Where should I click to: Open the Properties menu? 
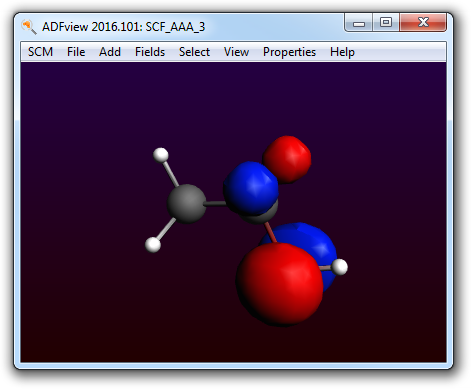coord(289,52)
